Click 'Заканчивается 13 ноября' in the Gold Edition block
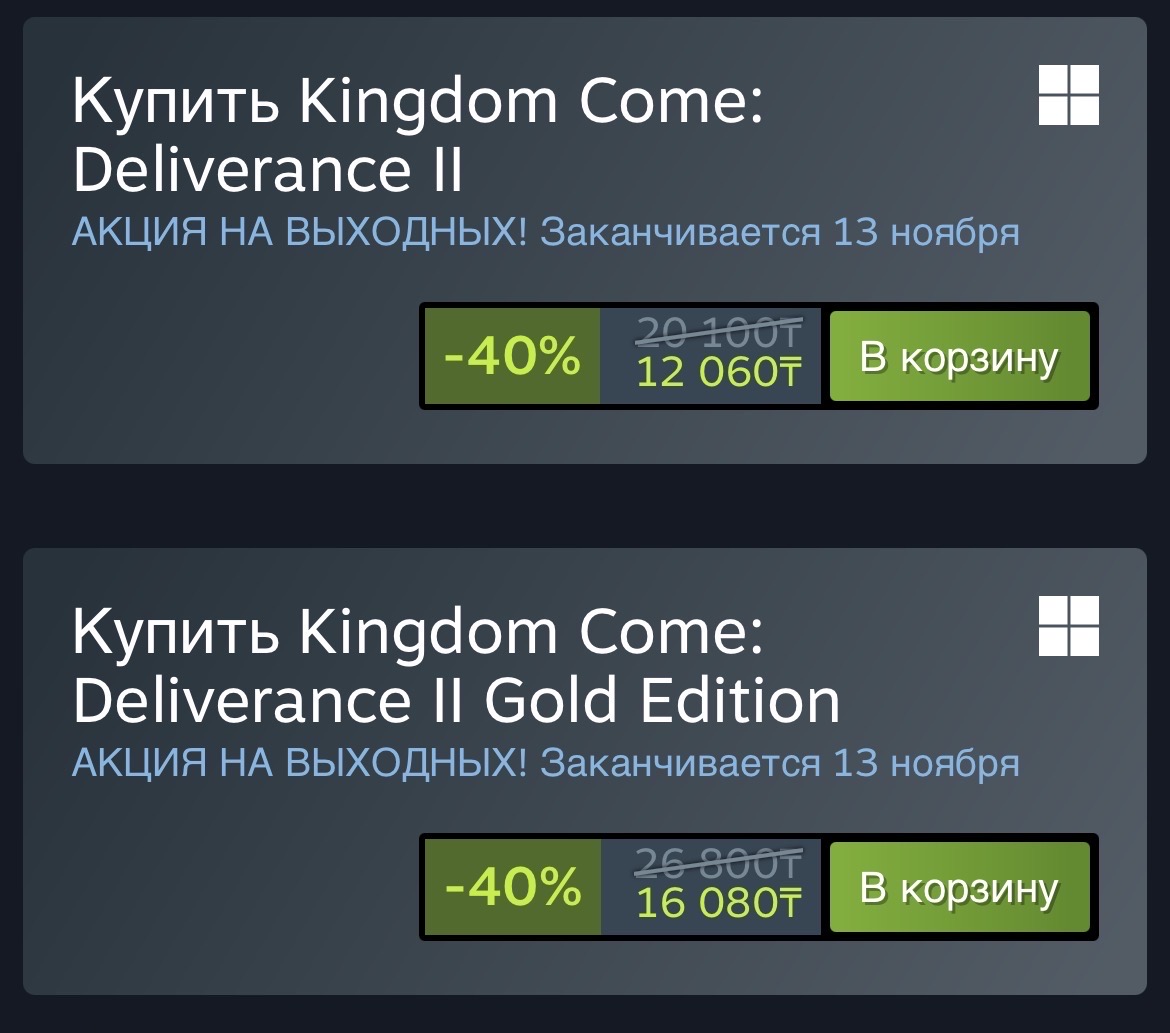The height and width of the screenshot is (1033, 1170). [x=780, y=763]
